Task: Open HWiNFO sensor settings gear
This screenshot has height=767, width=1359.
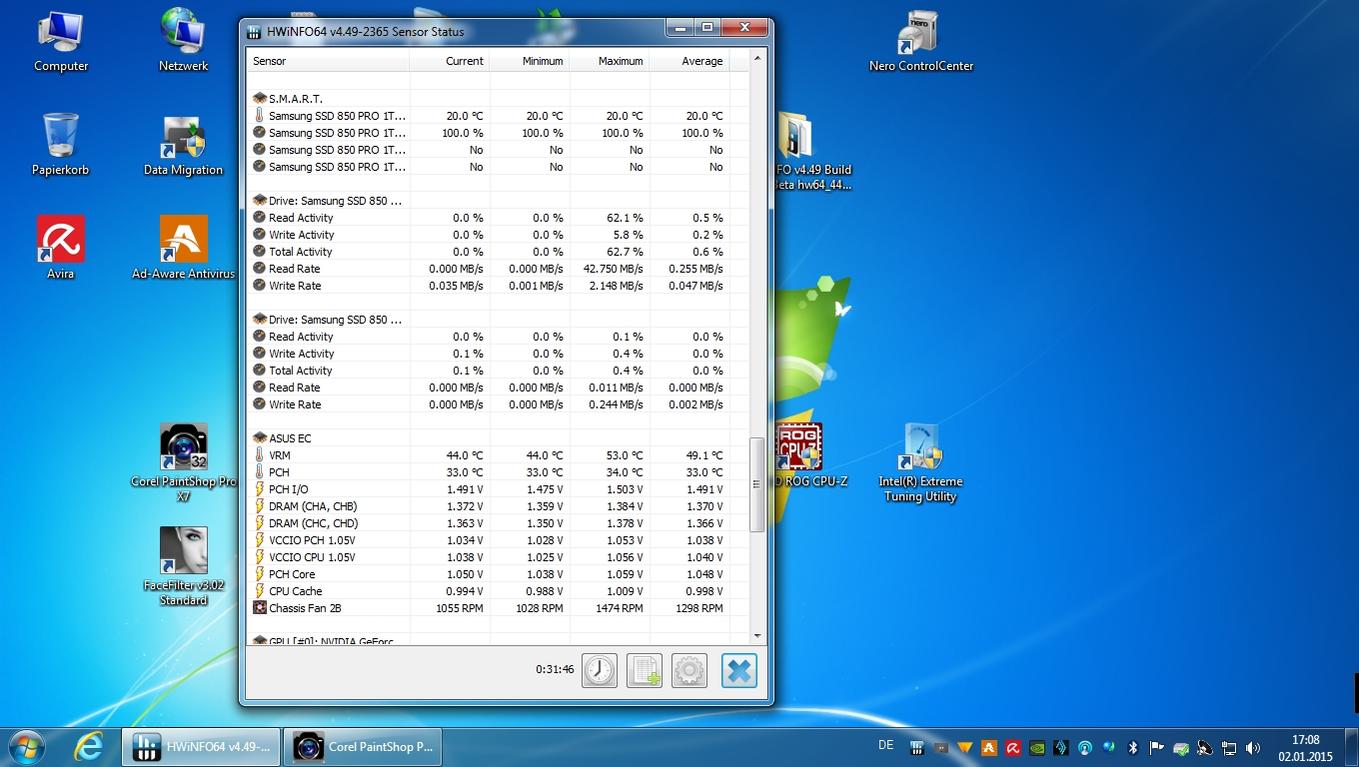Action: point(689,670)
